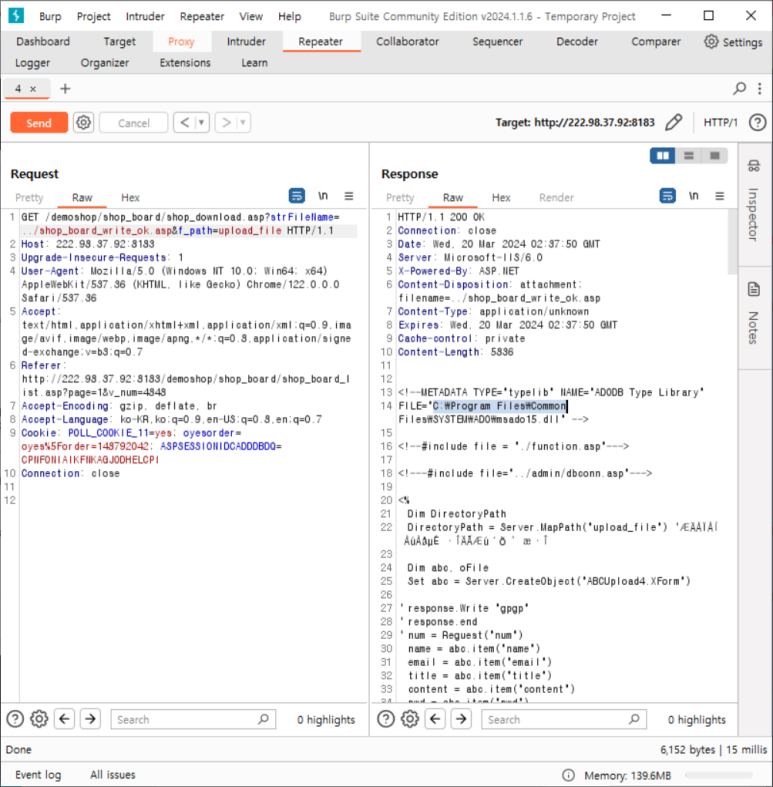The image size is (773, 787).
Task: Select the Request Hex view tab
Action: click(x=131, y=198)
